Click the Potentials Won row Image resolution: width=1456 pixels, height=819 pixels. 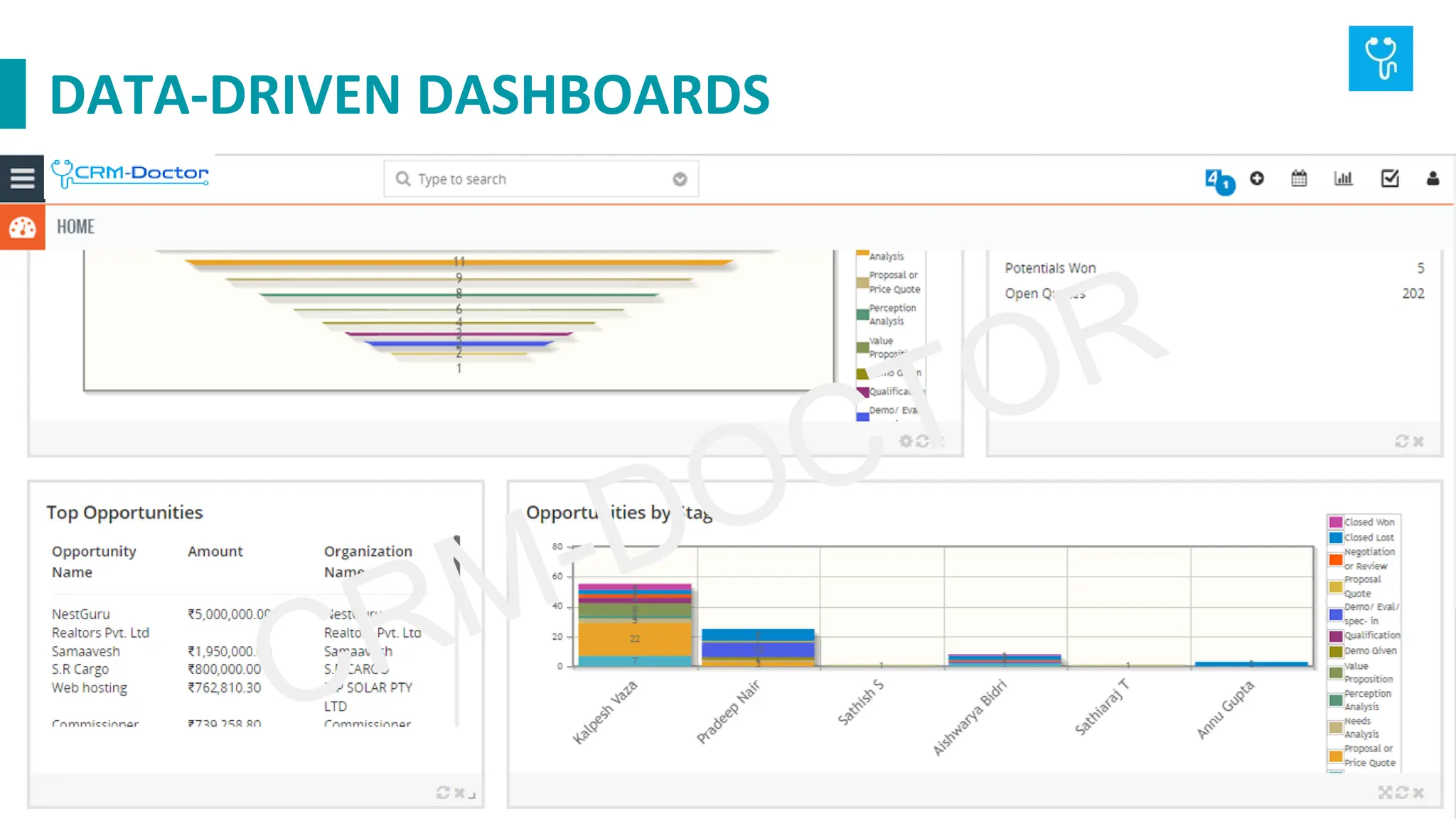pyautogui.click(x=1214, y=268)
